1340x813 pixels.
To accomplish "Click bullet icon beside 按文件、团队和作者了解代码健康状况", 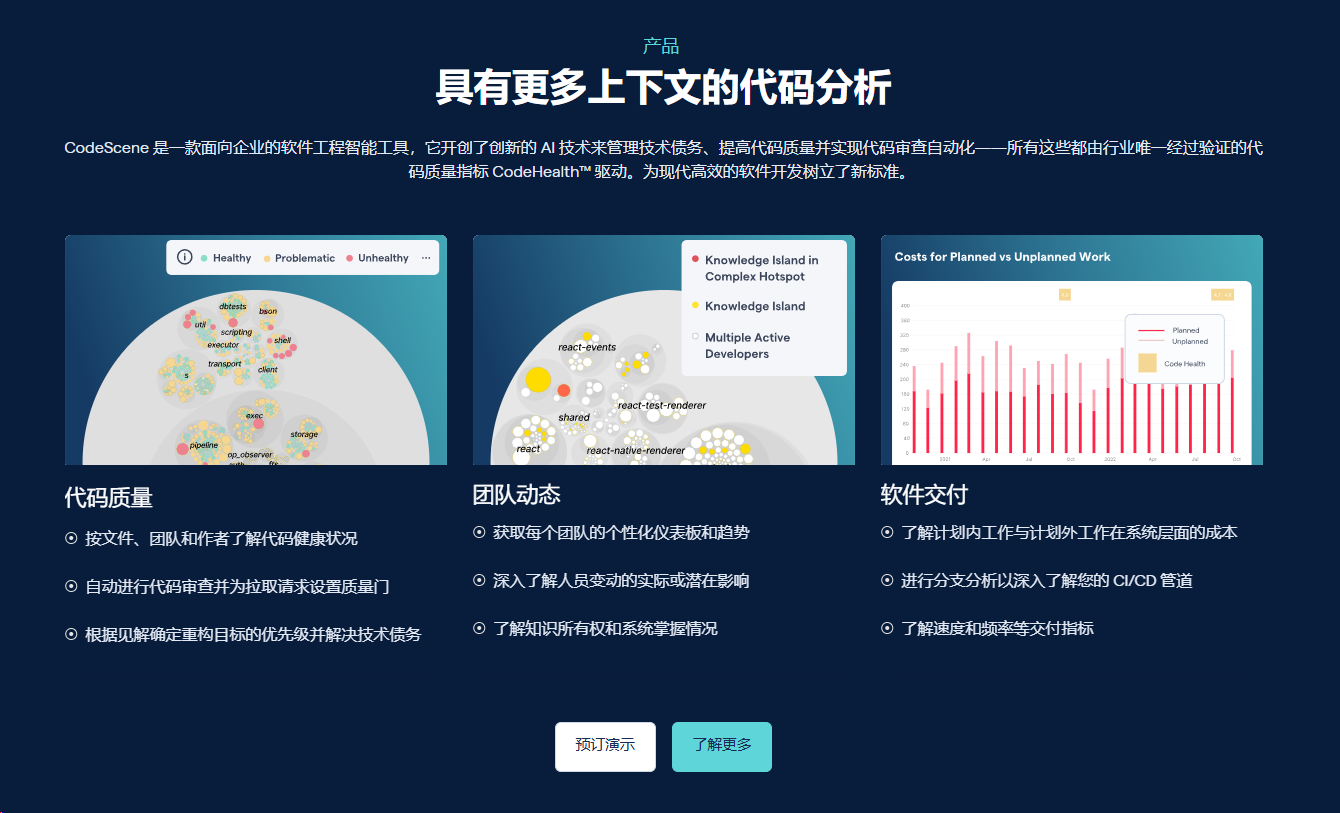I will 71,538.
